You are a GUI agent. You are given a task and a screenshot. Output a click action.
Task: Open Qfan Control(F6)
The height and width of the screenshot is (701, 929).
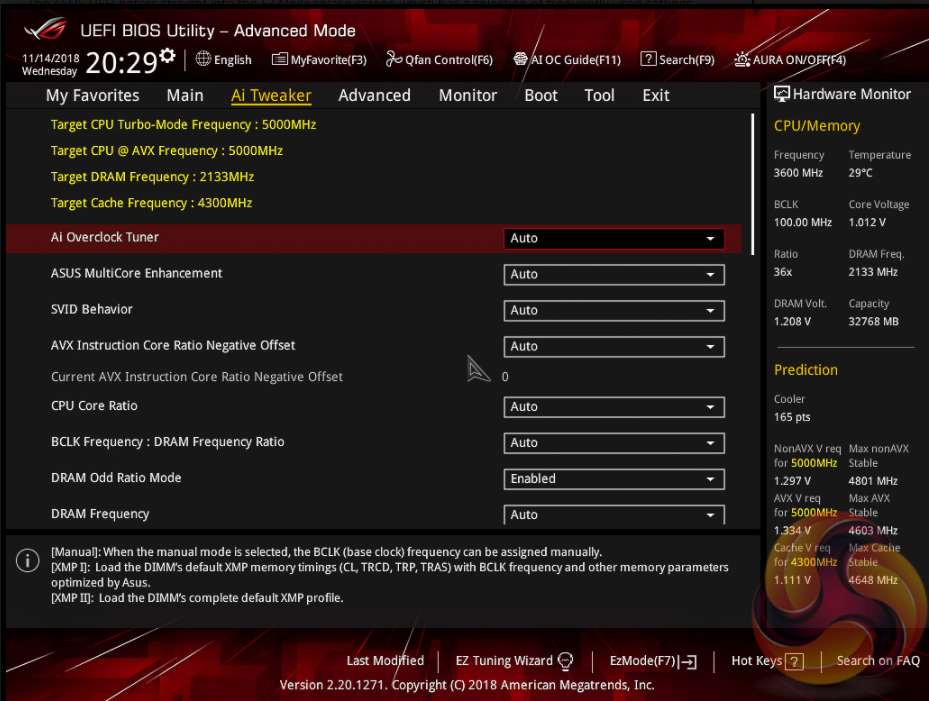pos(440,59)
